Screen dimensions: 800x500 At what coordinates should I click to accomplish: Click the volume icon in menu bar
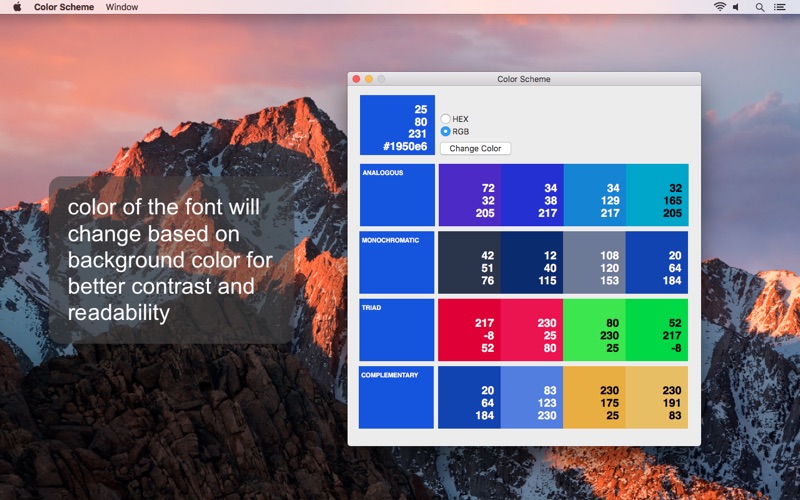tap(736, 7)
